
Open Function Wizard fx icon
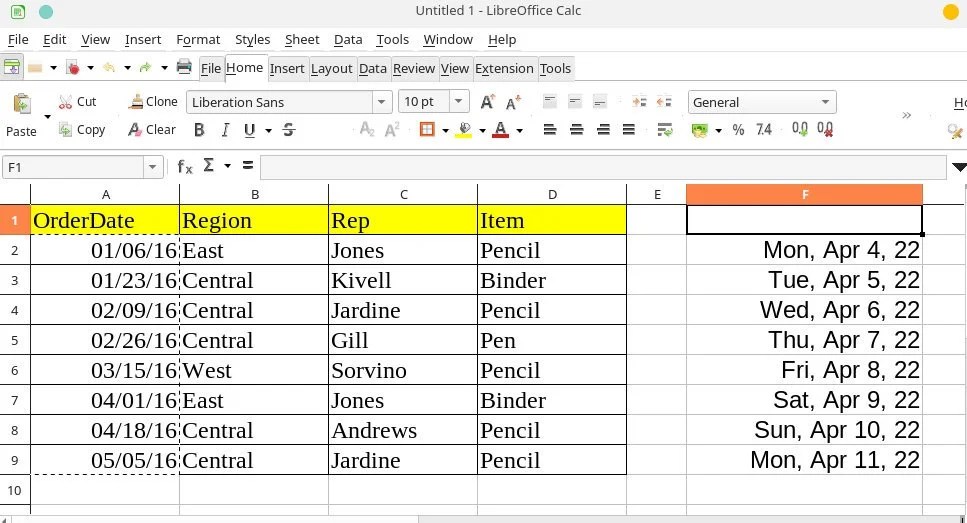pyautogui.click(x=185, y=167)
